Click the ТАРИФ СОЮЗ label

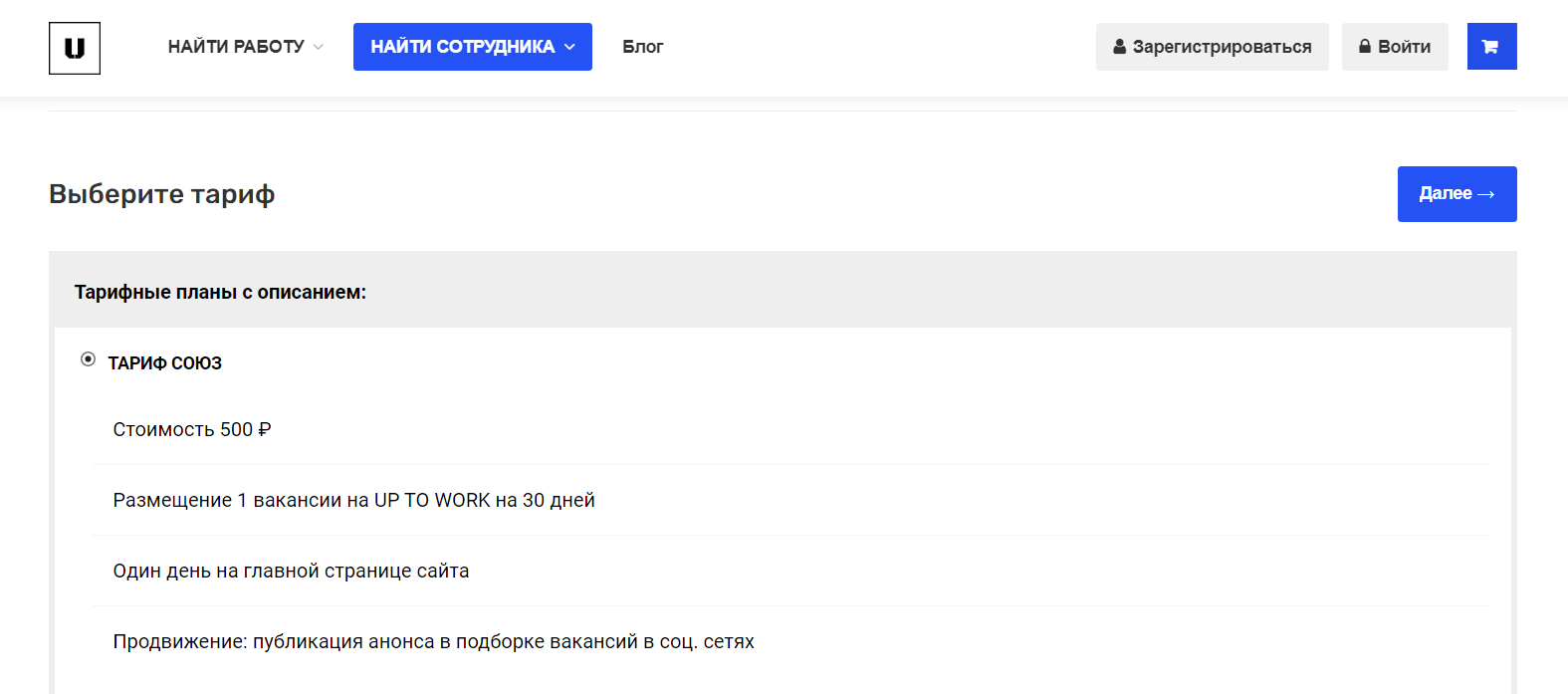(x=165, y=363)
